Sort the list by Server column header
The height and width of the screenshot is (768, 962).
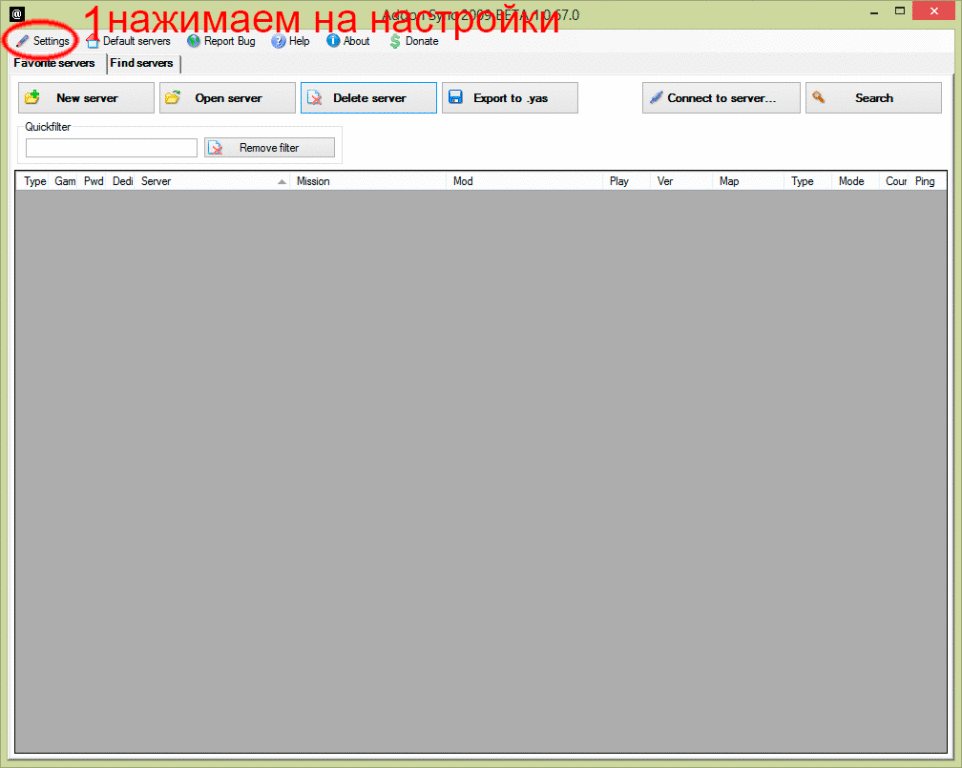point(210,181)
